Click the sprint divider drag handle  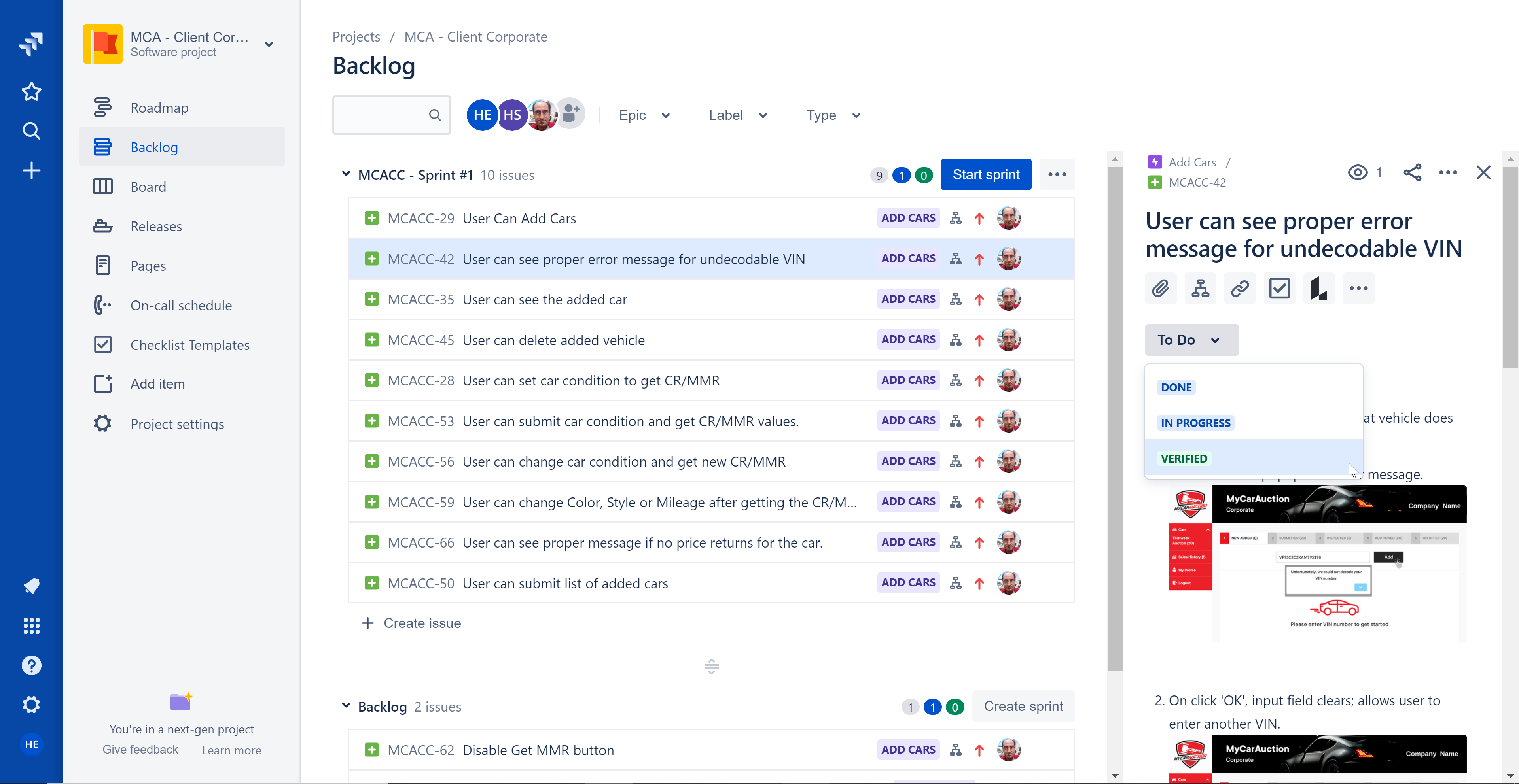click(711, 666)
